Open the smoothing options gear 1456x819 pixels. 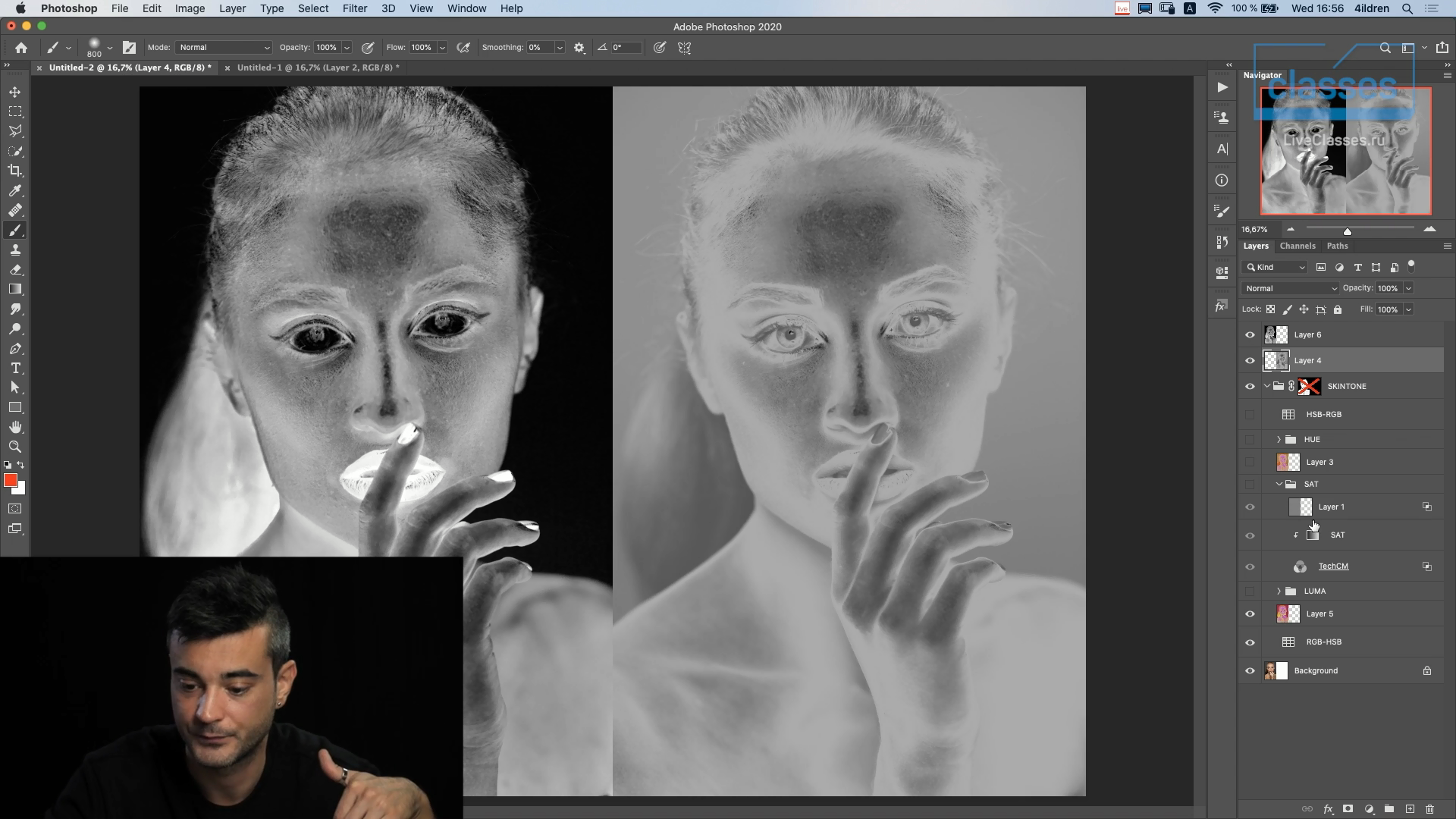(x=579, y=48)
